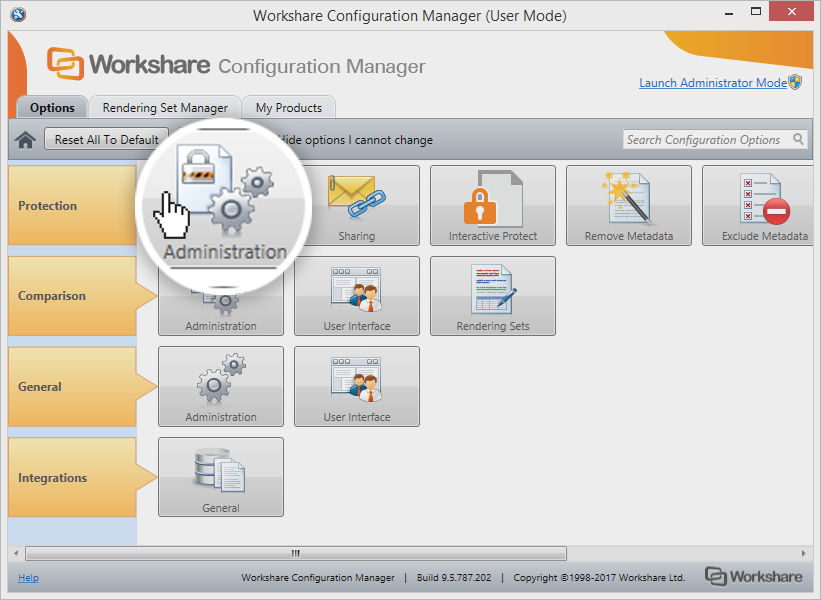Click the search magnifier icon
The image size is (821, 600).
point(798,139)
